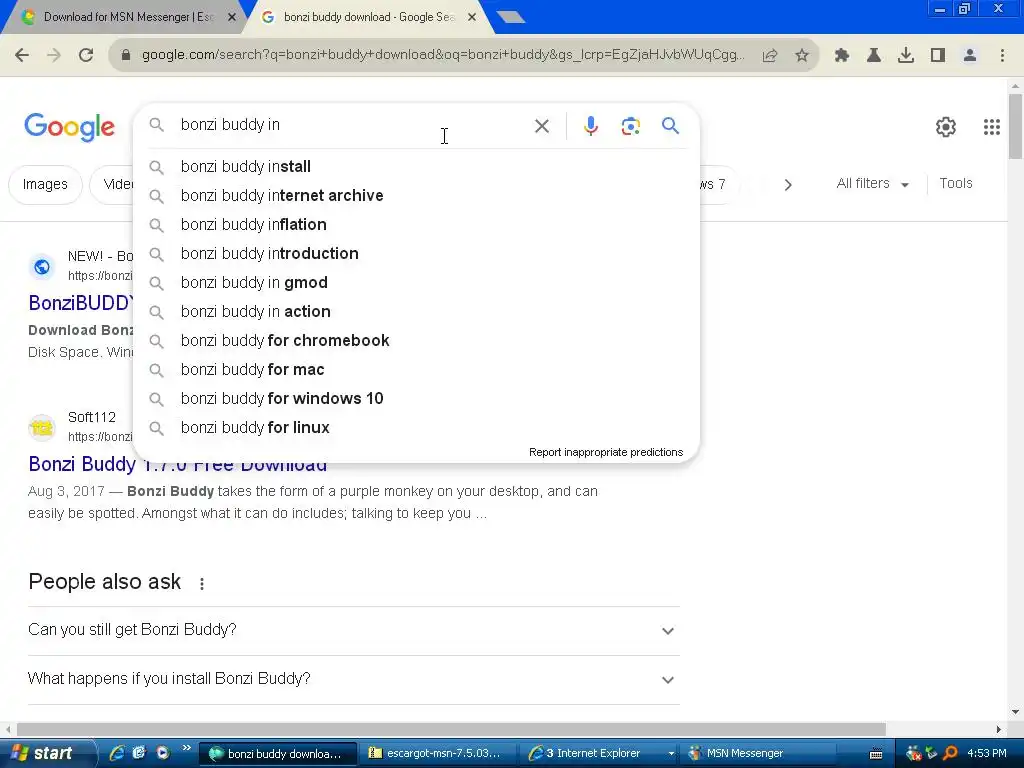Choose suggestion bonzi buddy in action
Viewport: 1024px width, 768px height.
(416, 312)
